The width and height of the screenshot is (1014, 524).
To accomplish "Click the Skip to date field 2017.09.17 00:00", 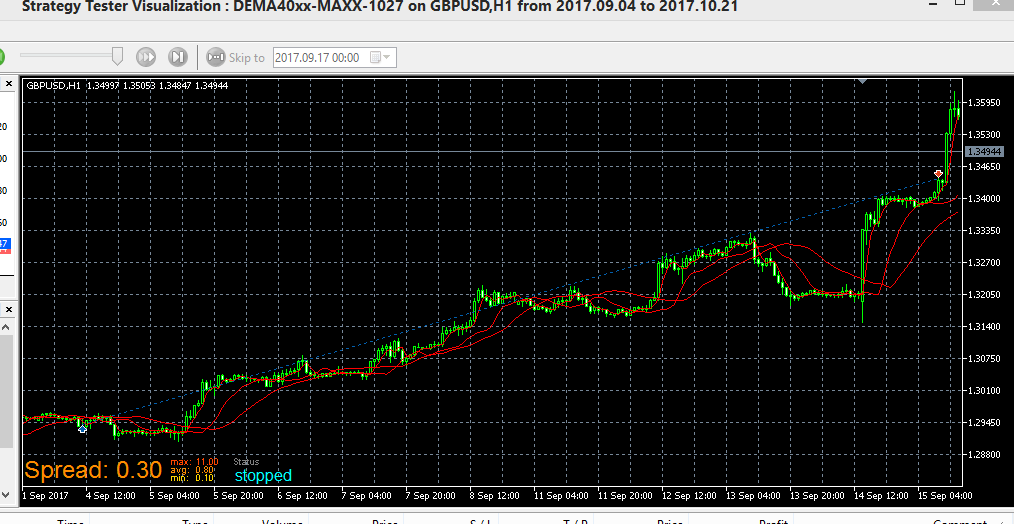I will pos(334,58).
